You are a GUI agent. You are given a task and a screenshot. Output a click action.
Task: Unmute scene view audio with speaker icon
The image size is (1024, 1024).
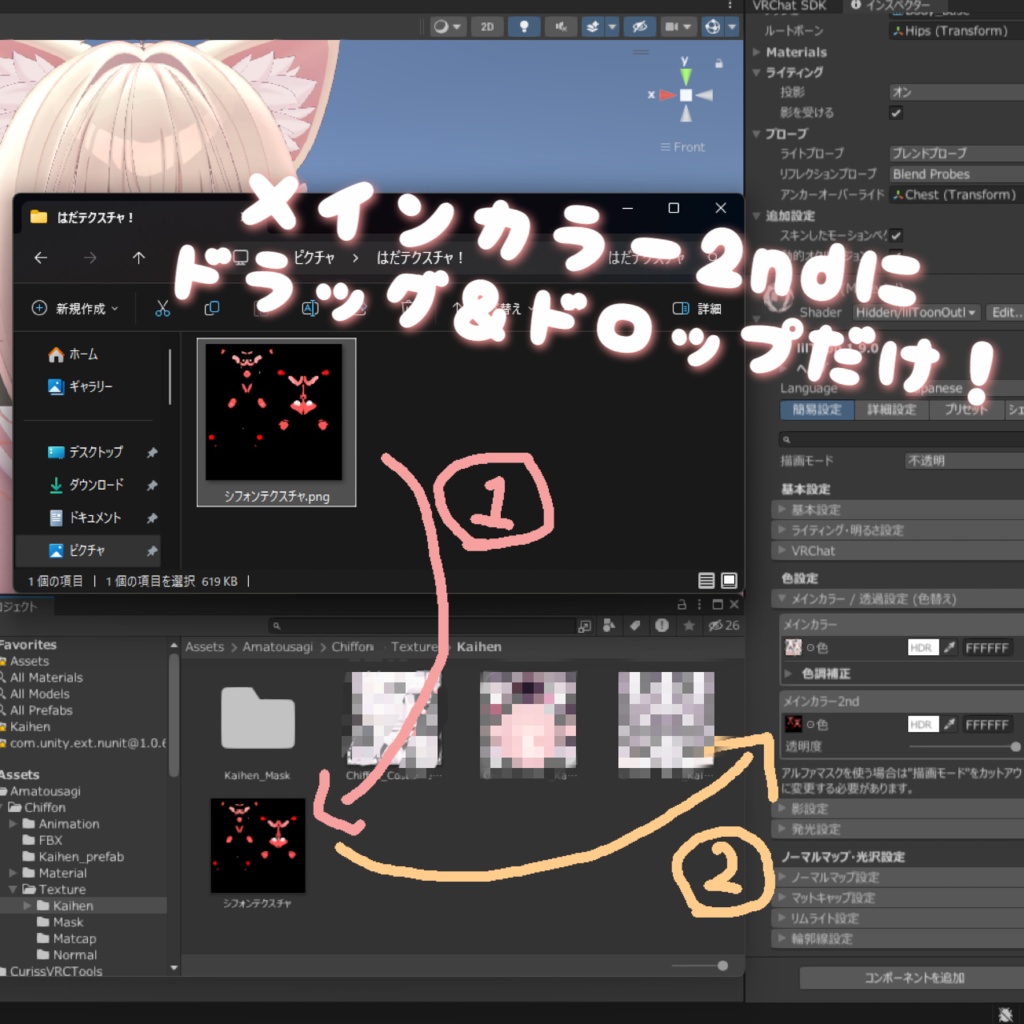561,27
